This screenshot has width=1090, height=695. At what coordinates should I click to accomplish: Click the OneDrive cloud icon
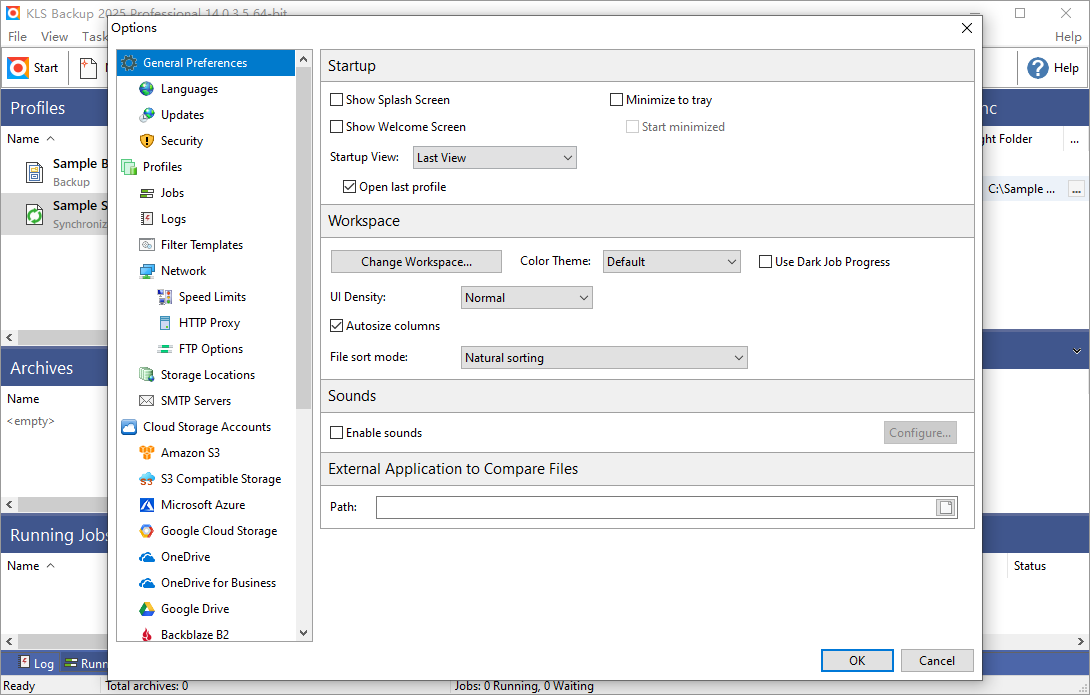tap(147, 557)
